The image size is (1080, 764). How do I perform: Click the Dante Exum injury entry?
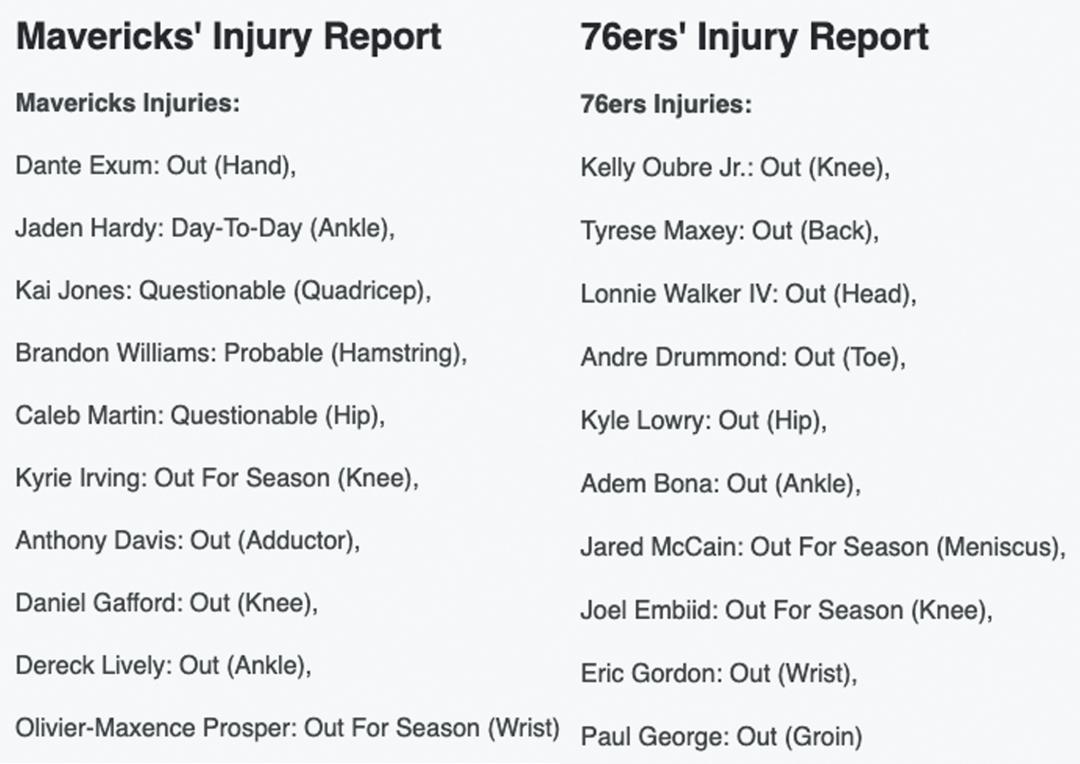(x=156, y=166)
